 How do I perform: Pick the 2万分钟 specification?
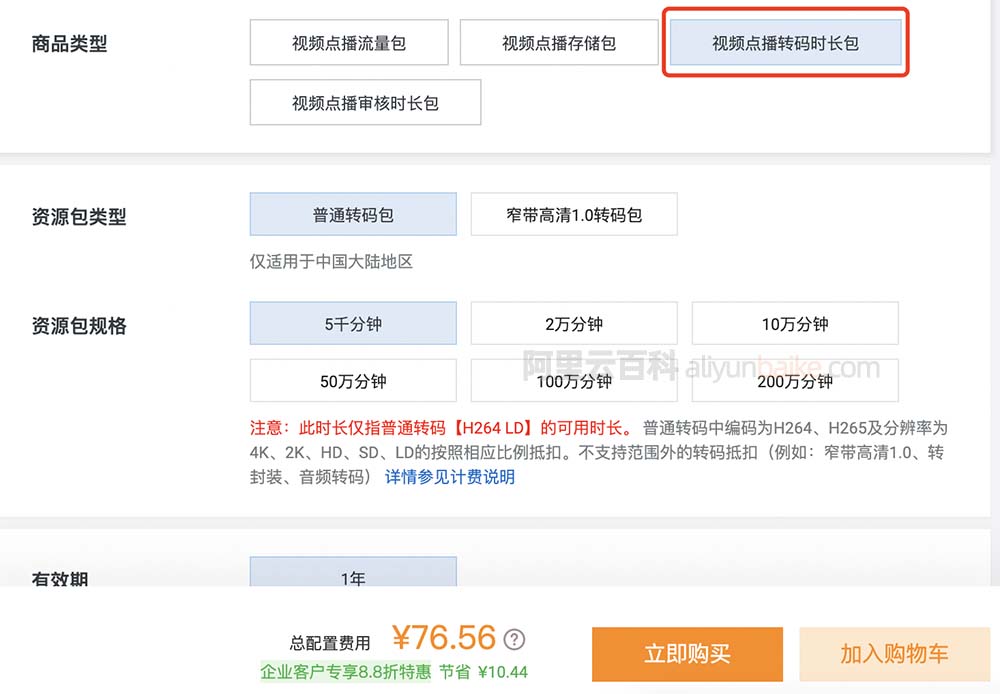(x=574, y=324)
